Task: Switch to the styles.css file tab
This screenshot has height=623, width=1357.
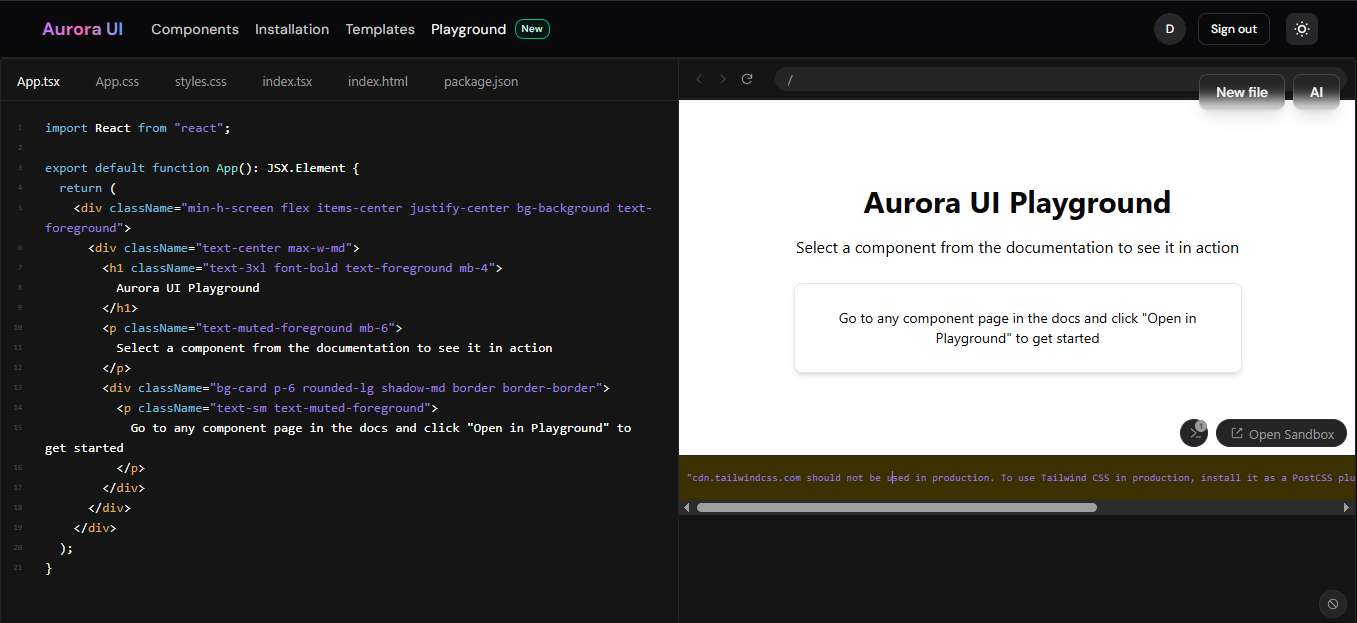Action: click(x=201, y=81)
